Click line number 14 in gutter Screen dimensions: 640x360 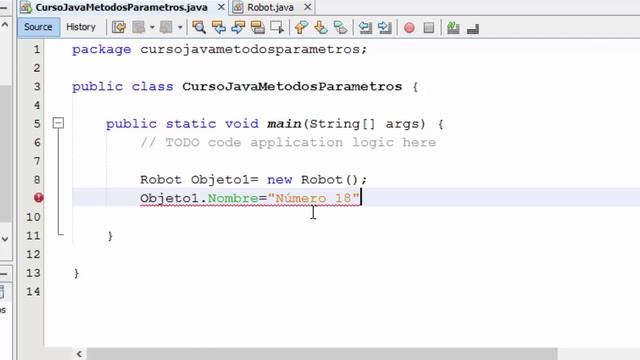click(x=33, y=292)
